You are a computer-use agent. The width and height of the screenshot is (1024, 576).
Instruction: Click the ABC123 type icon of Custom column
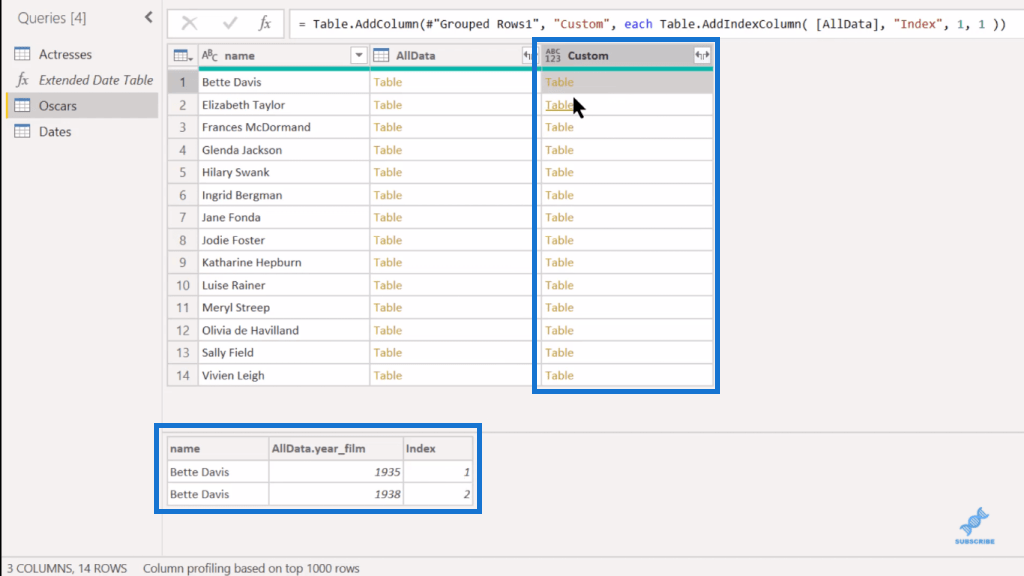click(x=552, y=56)
